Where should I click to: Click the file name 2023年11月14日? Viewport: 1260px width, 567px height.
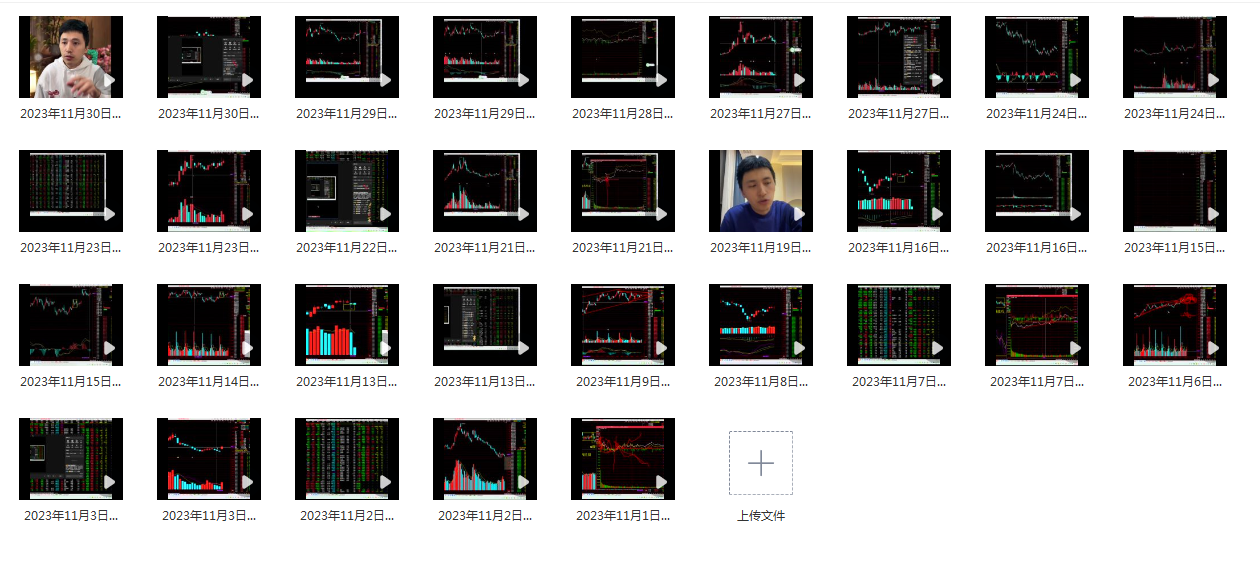[209, 381]
